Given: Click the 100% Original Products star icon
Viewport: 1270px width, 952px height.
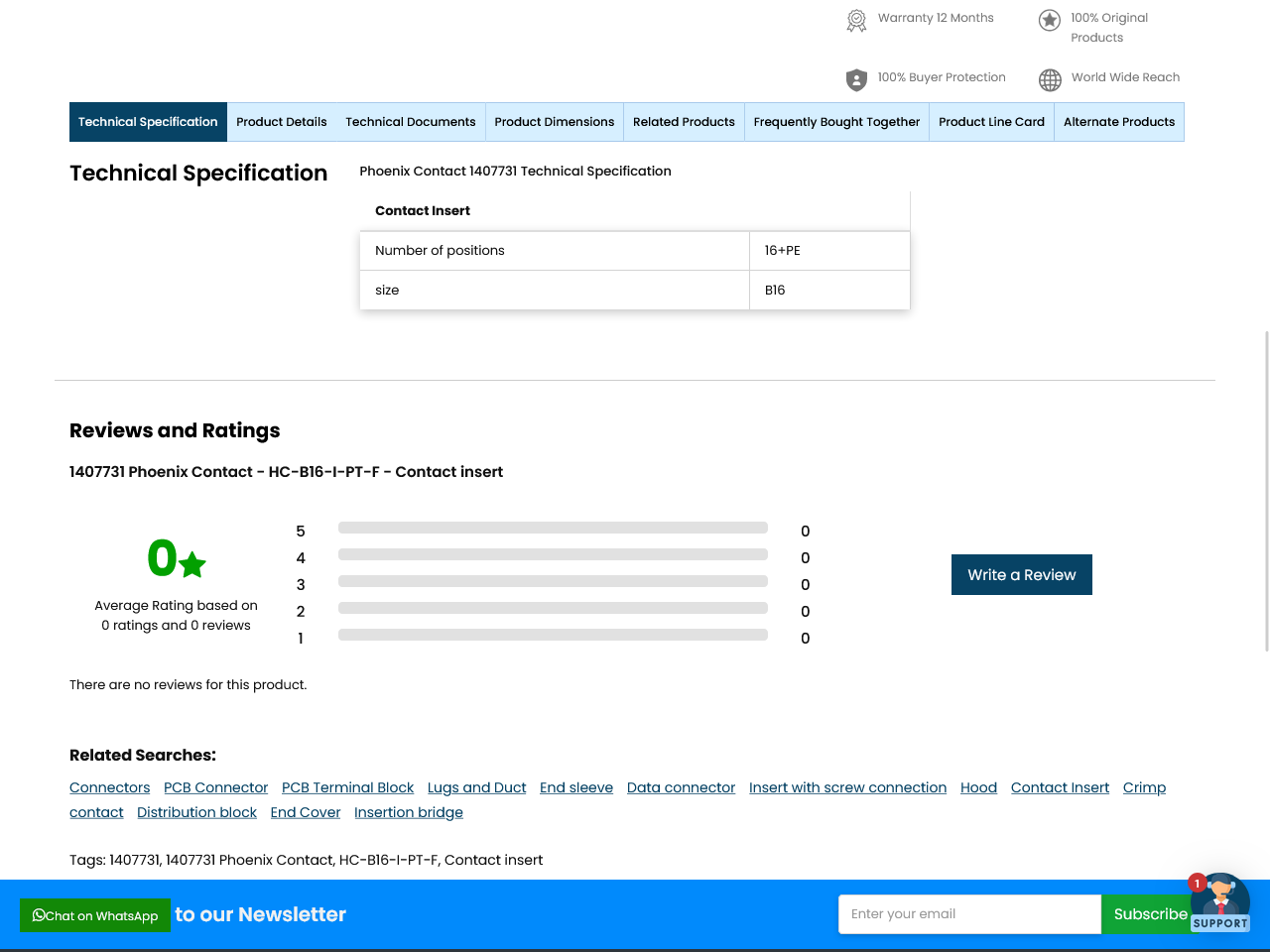Looking at the screenshot, I should tap(1049, 20).
